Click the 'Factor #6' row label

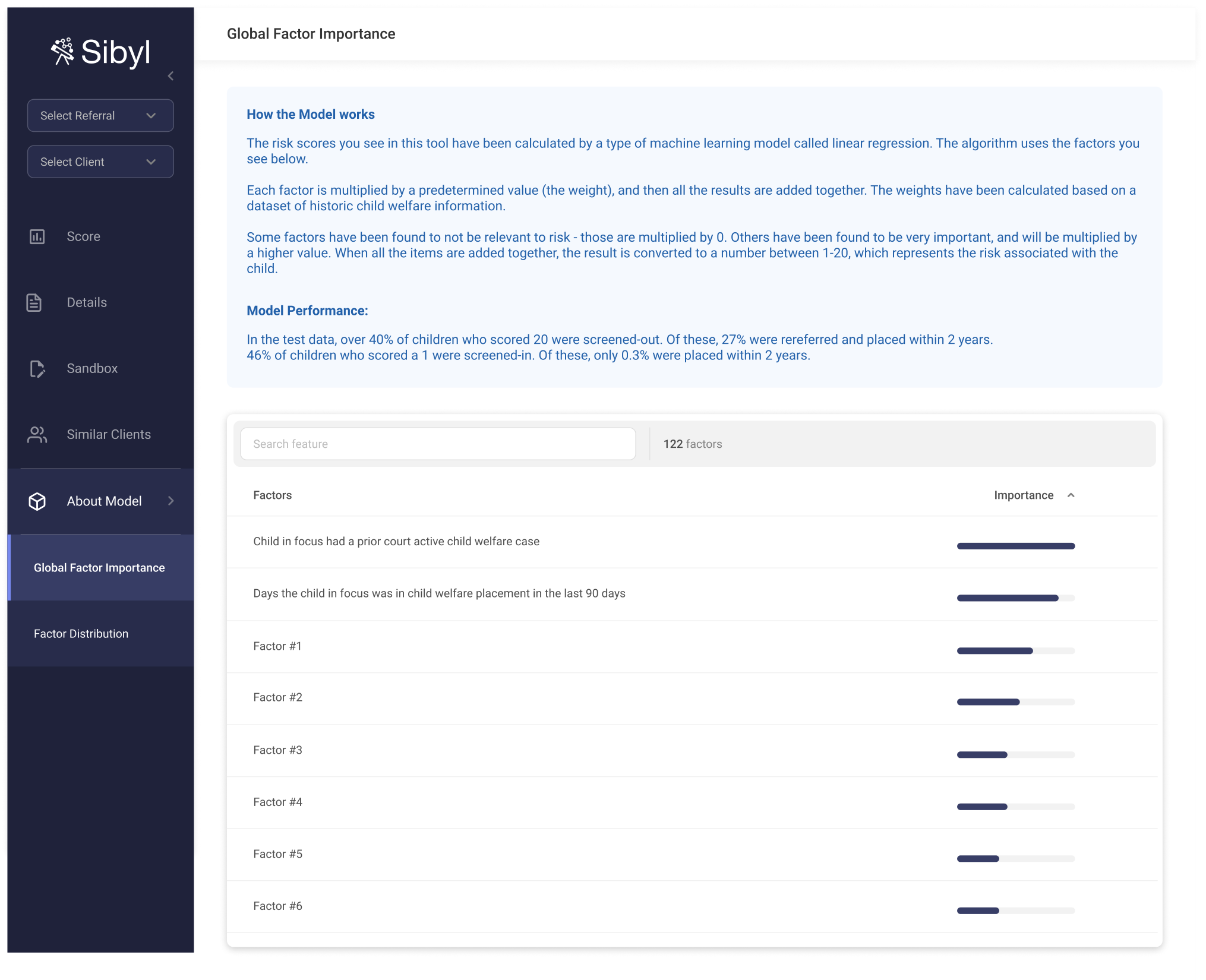(277, 906)
